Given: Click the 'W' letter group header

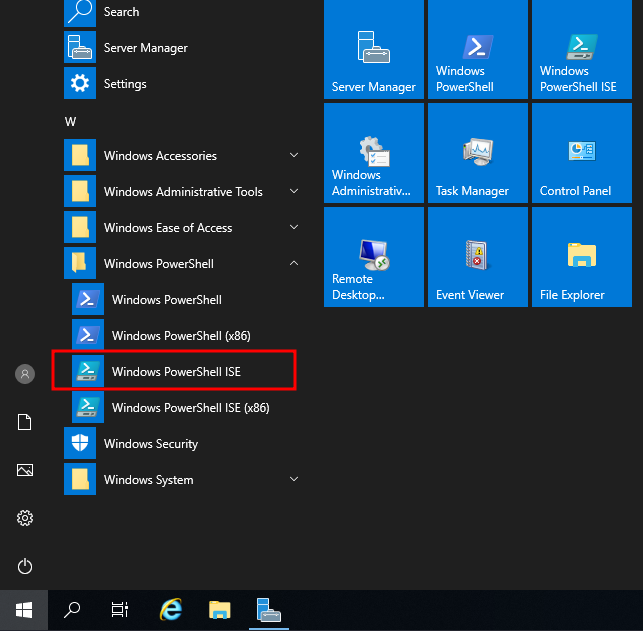Looking at the screenshot, I should [x=71, y=122].
